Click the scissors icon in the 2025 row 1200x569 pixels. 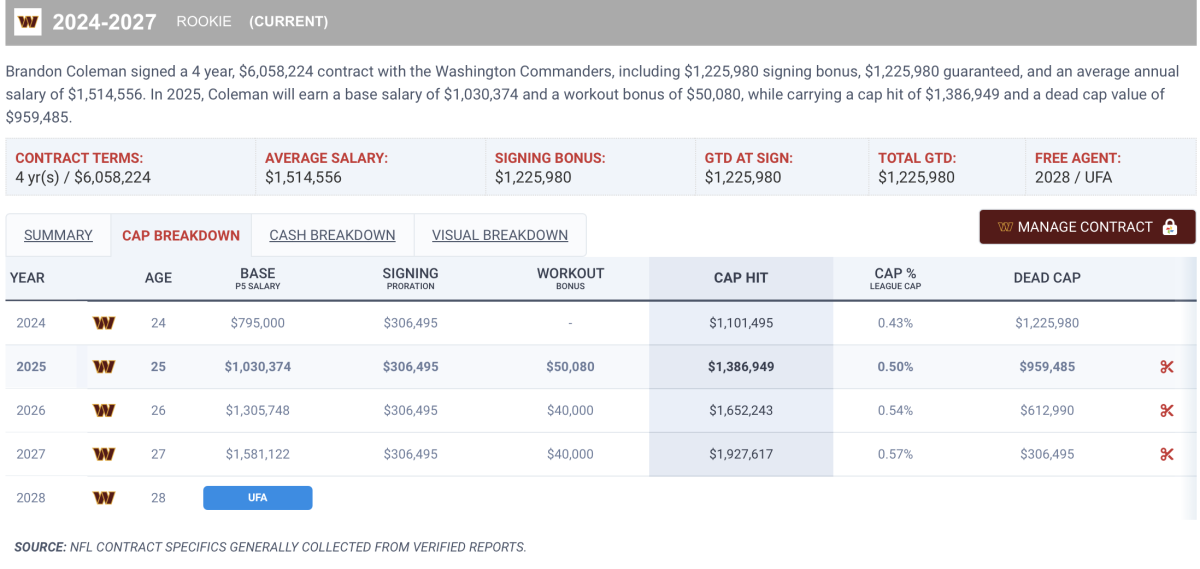pyautogui.click(x=1166, y=367)
